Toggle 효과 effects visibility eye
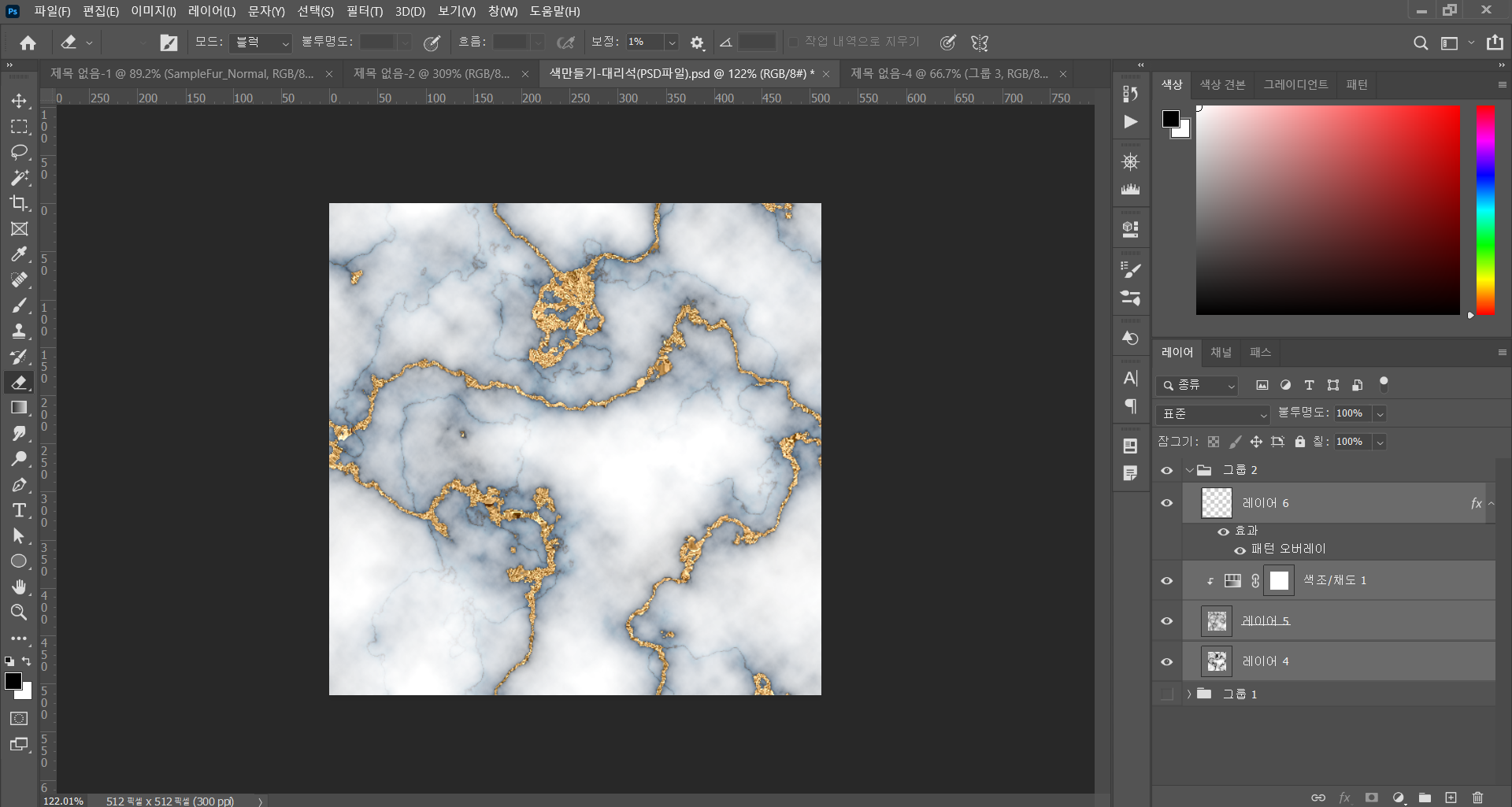Screen dimensions: 1512x807 pos(1223,531)
